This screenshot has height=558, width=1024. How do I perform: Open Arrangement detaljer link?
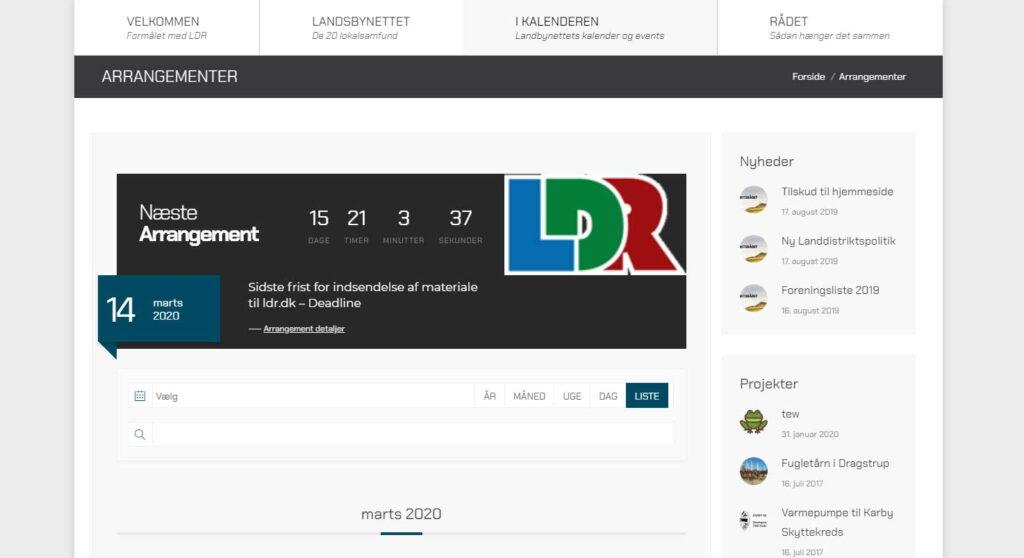(x=304, y=329)
